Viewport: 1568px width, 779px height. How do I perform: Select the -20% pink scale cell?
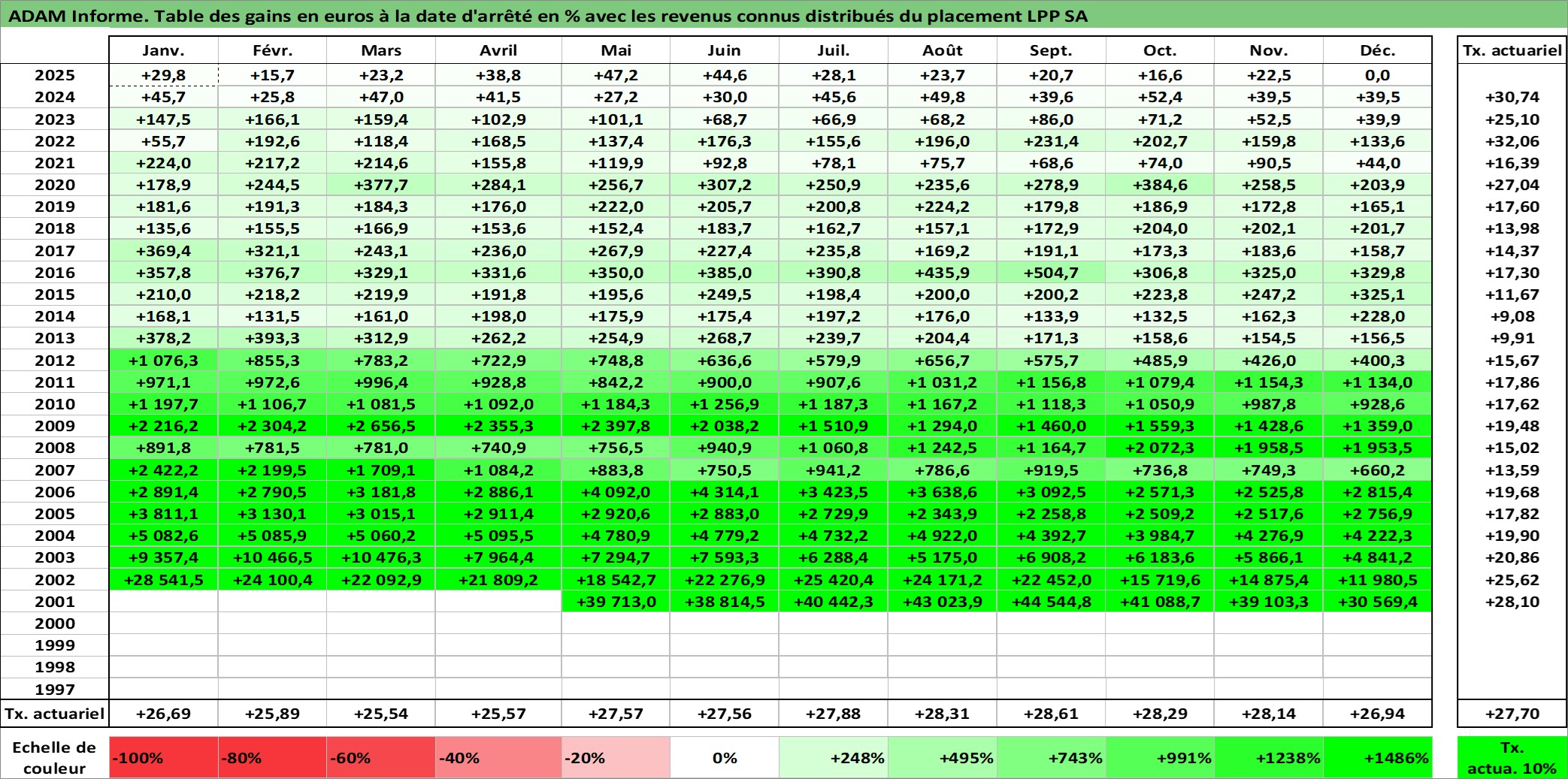[616, 757]
